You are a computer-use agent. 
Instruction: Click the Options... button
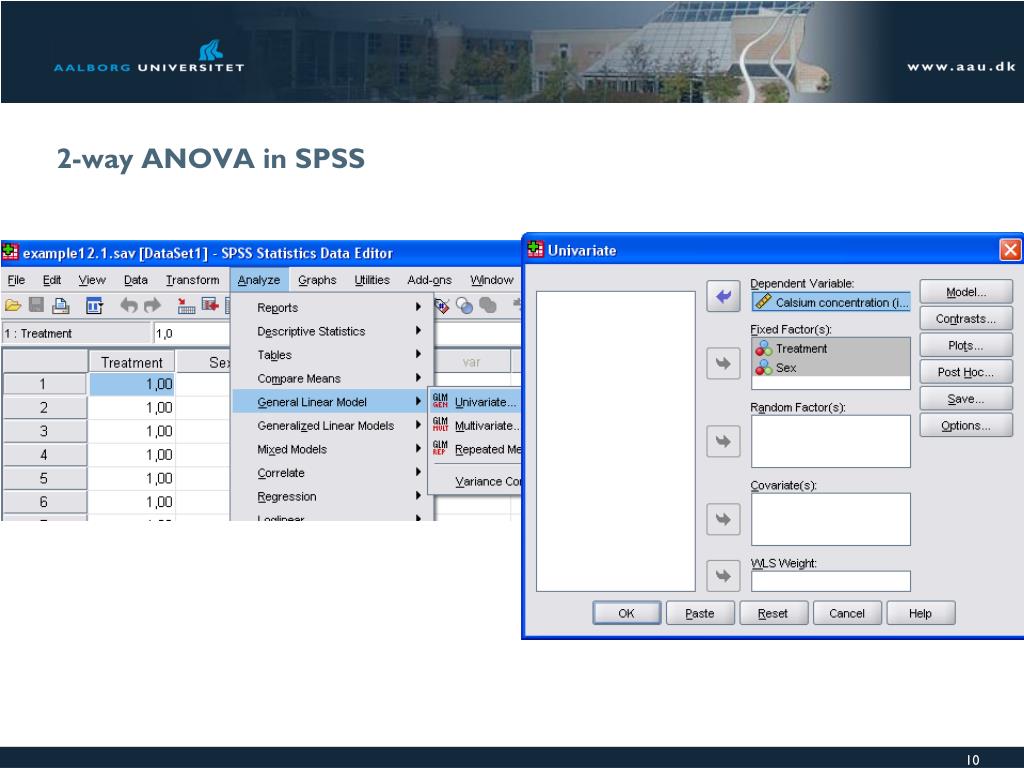click(x=966, y=426)
